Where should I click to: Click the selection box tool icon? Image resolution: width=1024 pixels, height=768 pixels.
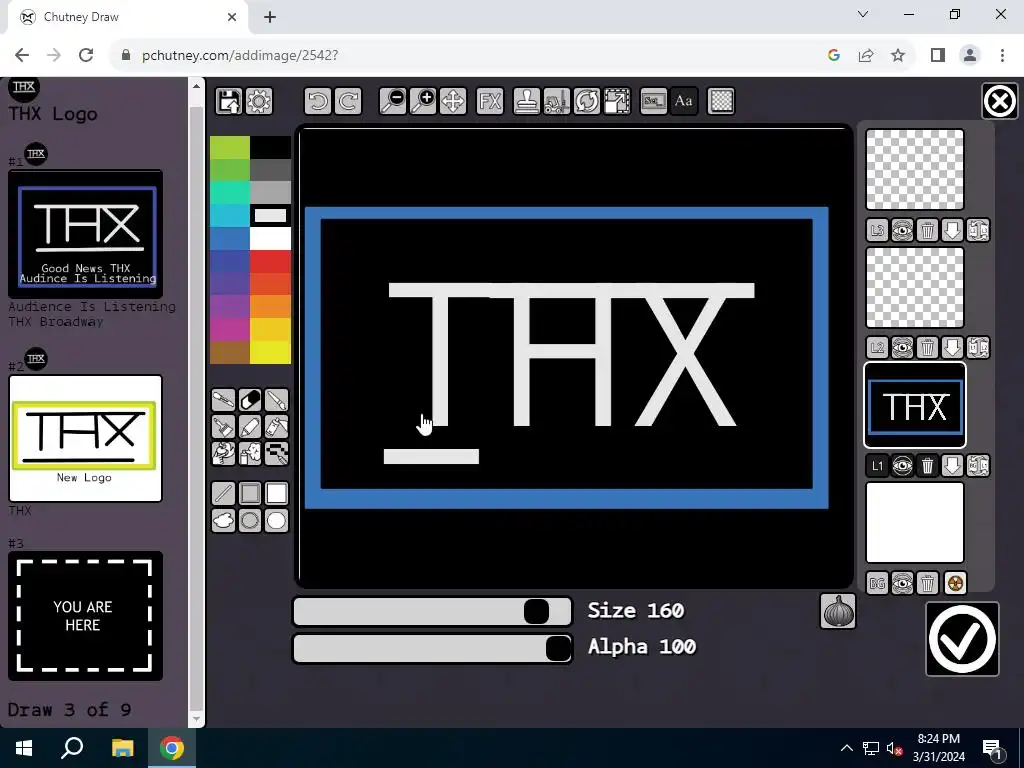[654, 101]
